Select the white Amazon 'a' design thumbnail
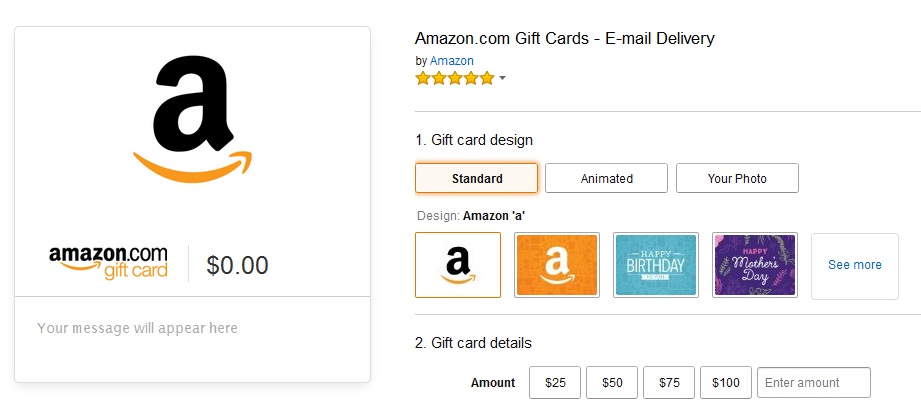 [x=457, y=265]
